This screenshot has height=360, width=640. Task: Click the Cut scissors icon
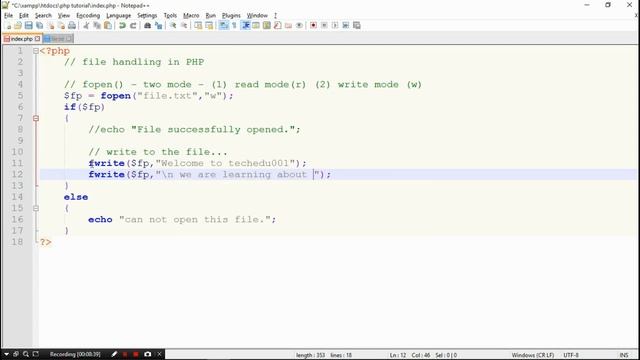pyautogui.click(x=86, y=26)
